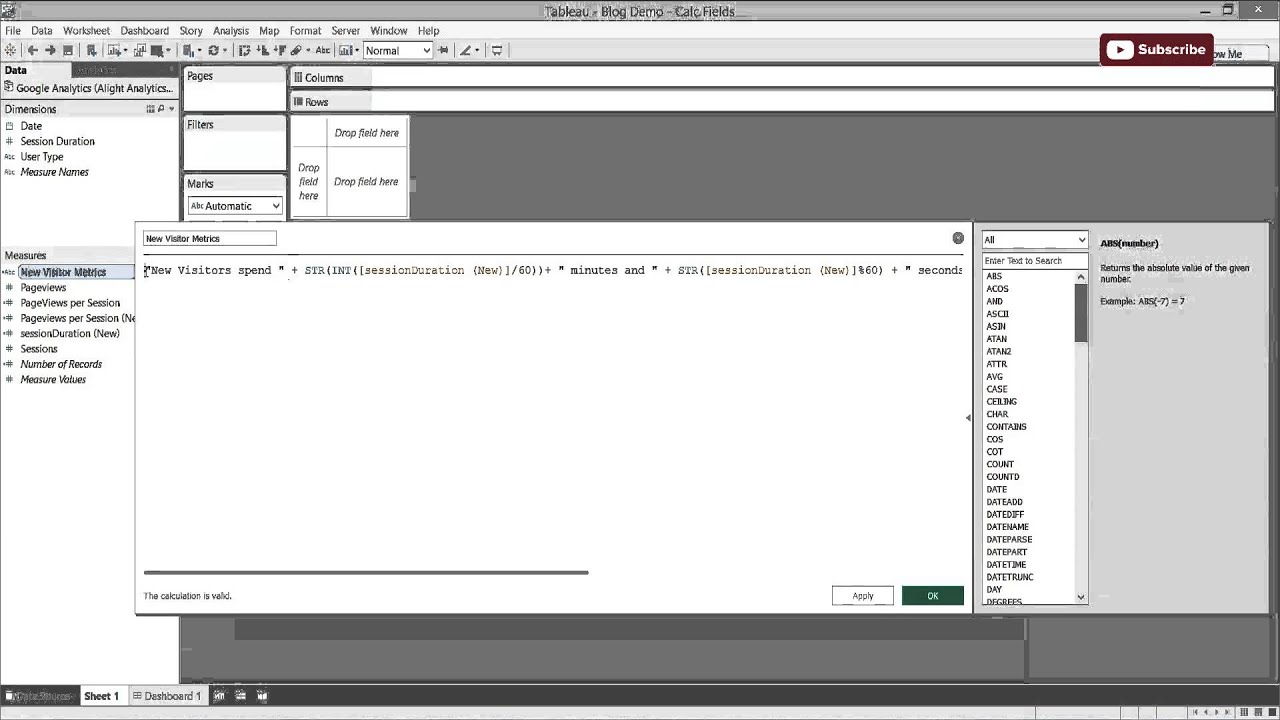Click the view as grid icon in Dimensions header
Viewport: 1280px width, 720px height.
click(x=151, y=109)
